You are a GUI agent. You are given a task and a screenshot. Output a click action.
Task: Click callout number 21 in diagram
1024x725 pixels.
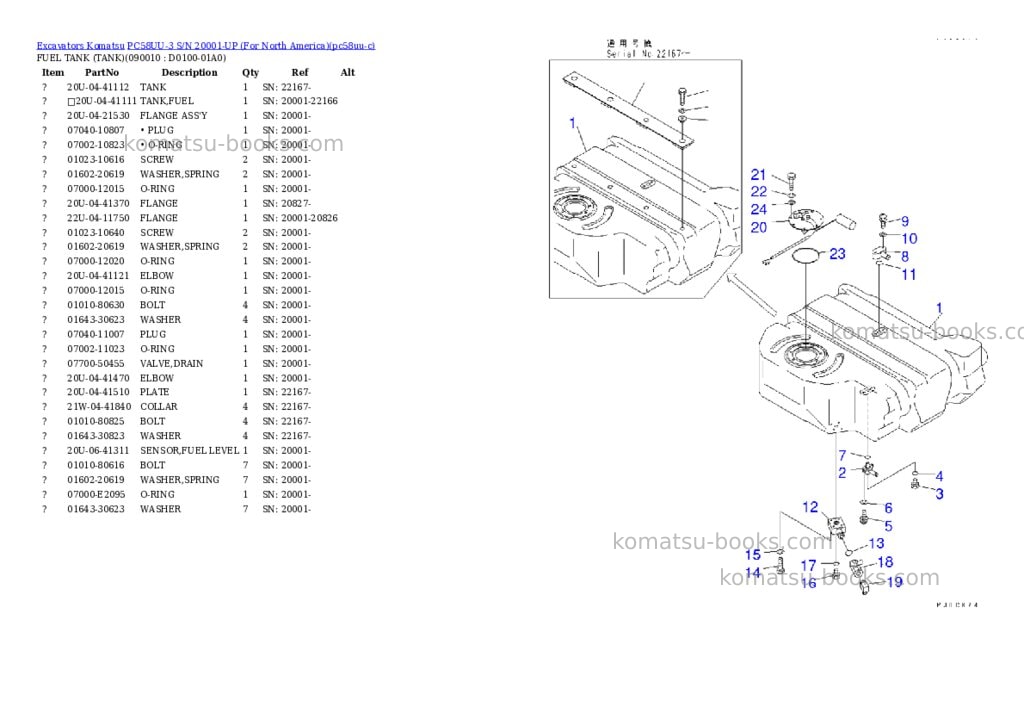[758, 174]
